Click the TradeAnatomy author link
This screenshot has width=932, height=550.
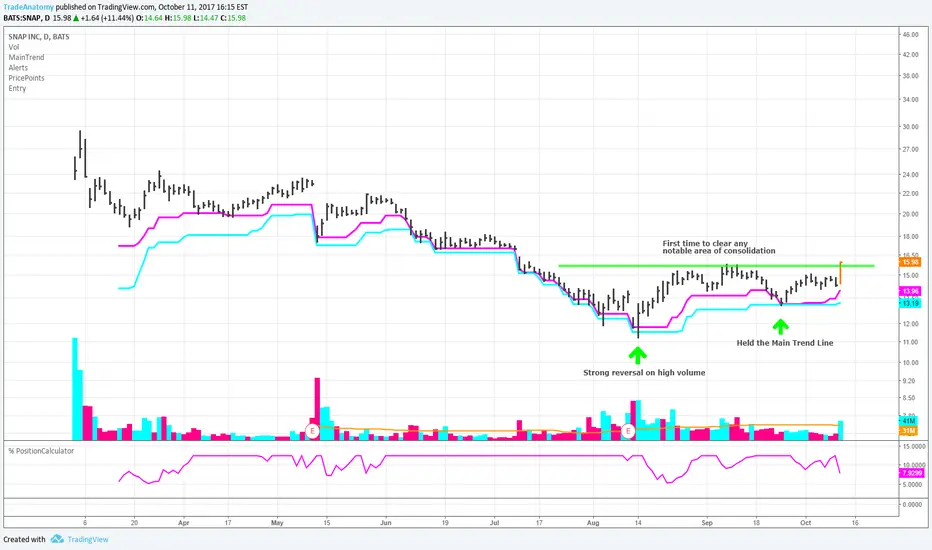(28, 7)
